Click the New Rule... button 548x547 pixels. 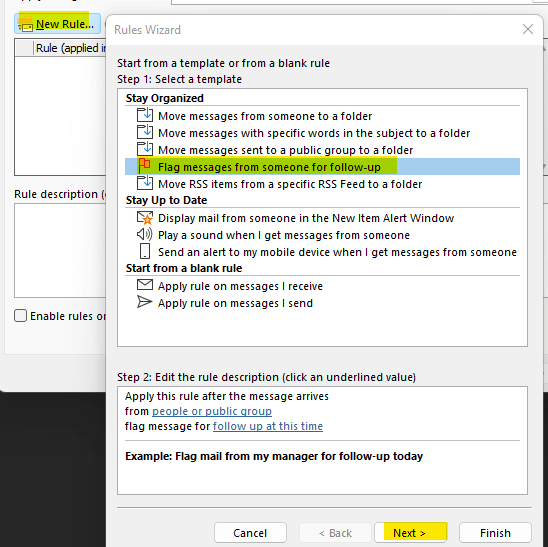(58, 24)
